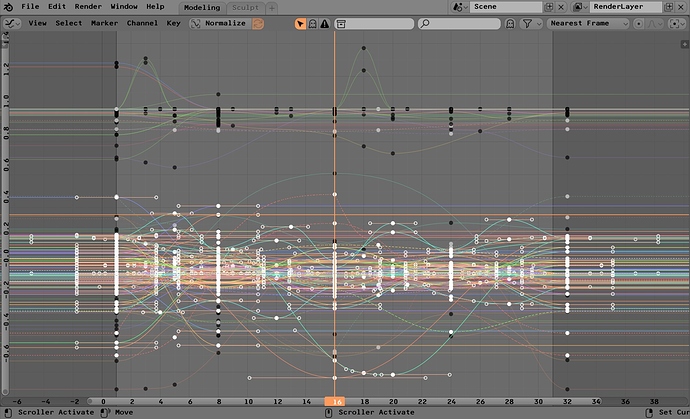The height and width of the screenshot is (419, 690).
Task: Toggle Only Show Selected arrow icon
Action: 300,24
